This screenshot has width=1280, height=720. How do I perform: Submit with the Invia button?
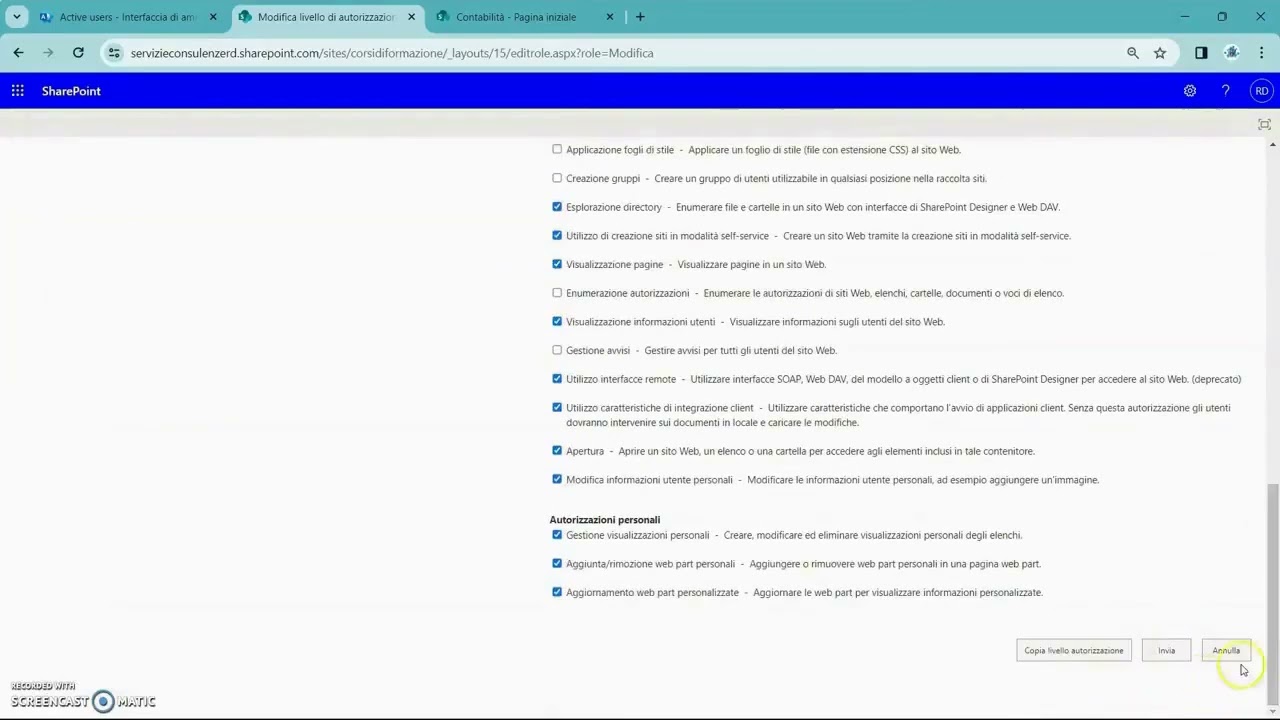click(1166, 650)
